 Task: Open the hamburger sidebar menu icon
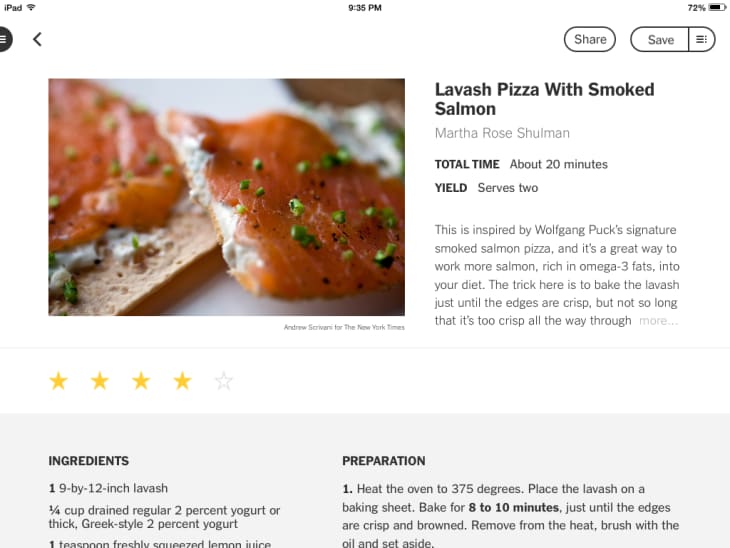[x=4, y=39]
